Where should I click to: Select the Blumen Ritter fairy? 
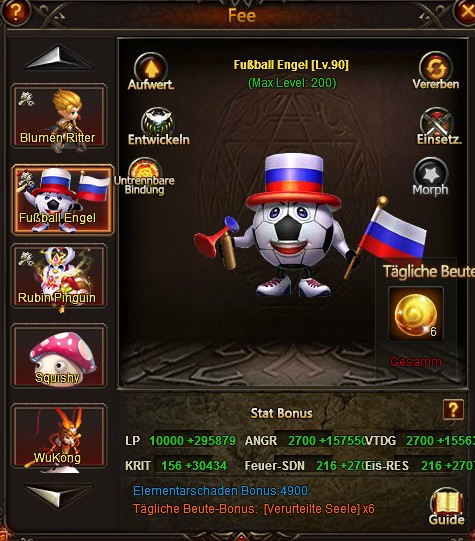coord(59,116)
